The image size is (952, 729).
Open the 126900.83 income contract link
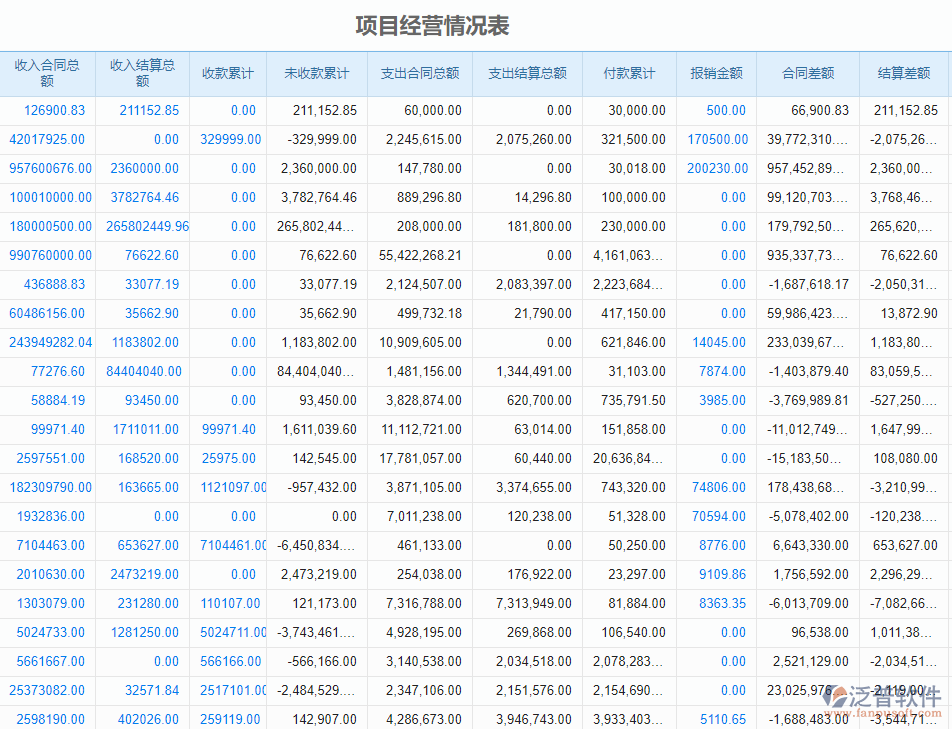point(51,111)
